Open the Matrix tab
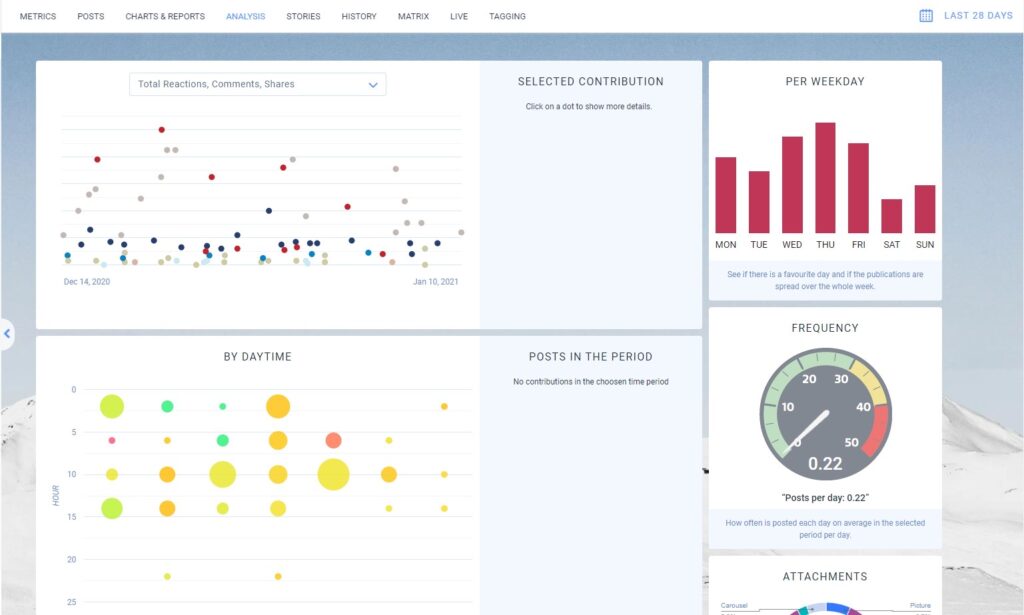Image resolution: width=1024 pixels, height=615 pixels. [413, 17]
